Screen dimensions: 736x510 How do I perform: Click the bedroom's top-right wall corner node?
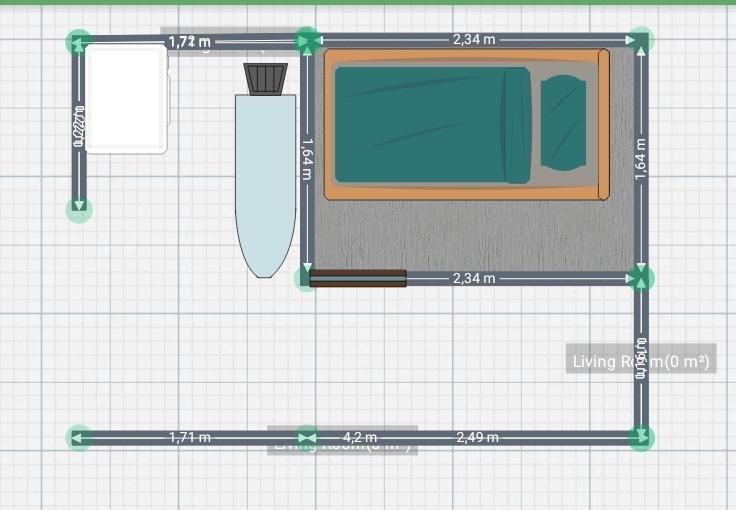pos(641,40)
